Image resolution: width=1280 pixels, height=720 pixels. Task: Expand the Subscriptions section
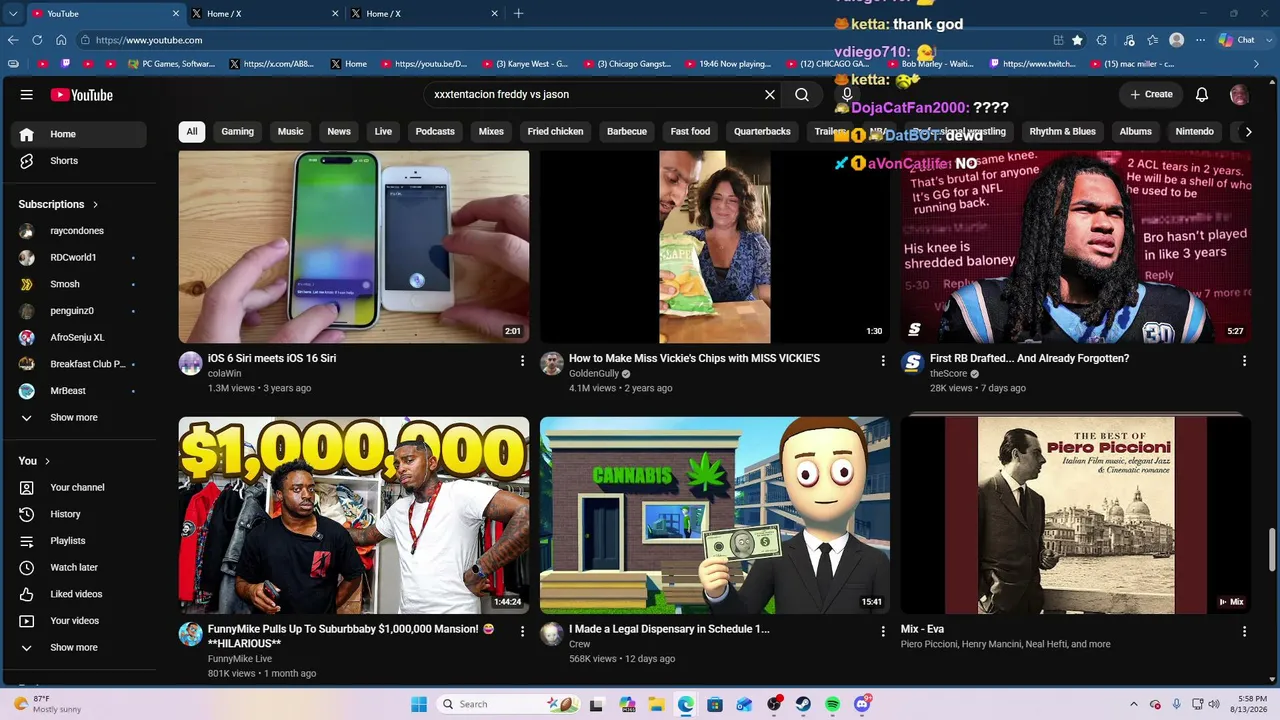pos(59,204)
